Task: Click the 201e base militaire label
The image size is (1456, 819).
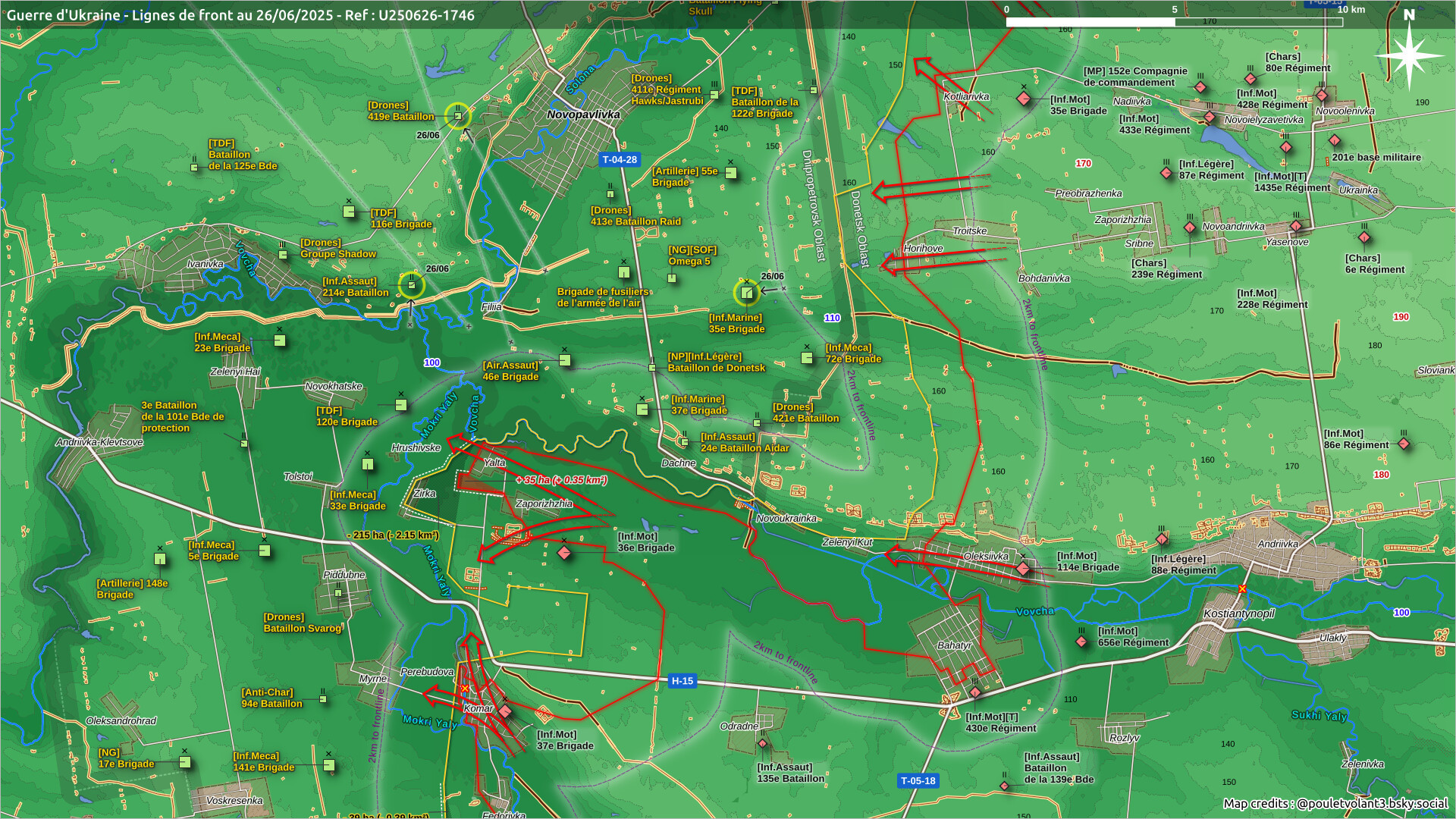Action: tap(1376, 157)
